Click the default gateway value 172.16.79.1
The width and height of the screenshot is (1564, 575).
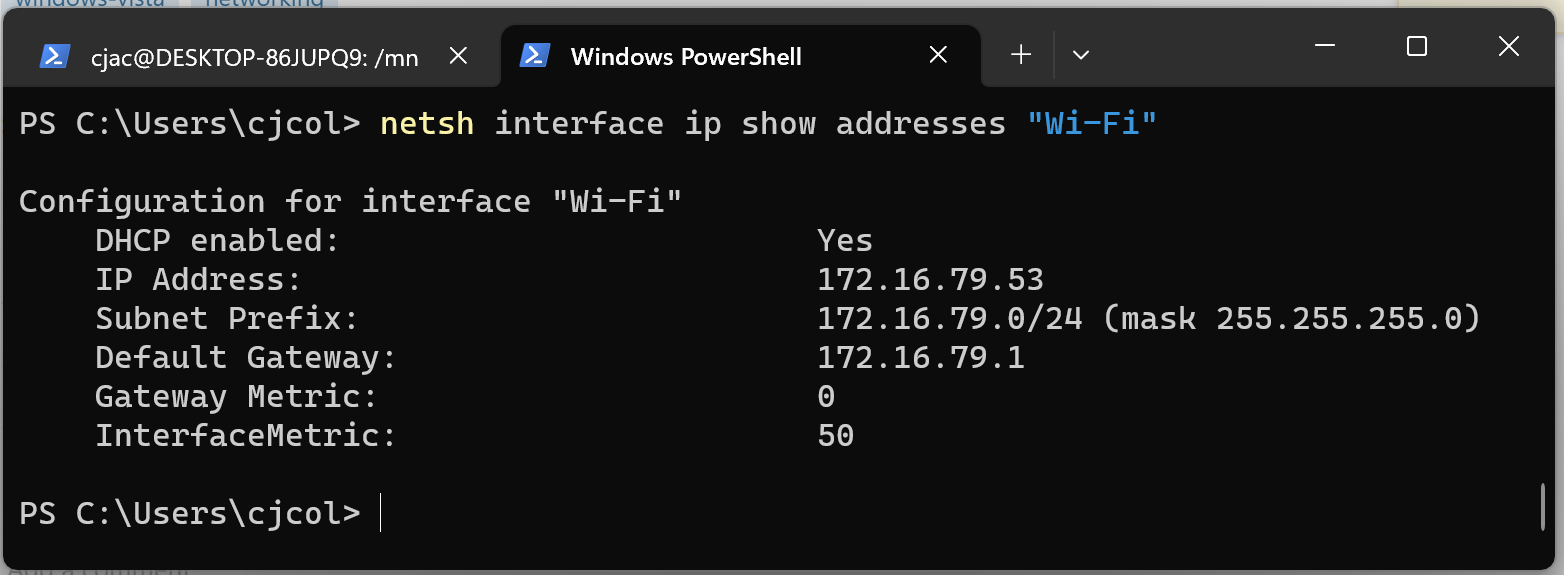click(921, 358)
